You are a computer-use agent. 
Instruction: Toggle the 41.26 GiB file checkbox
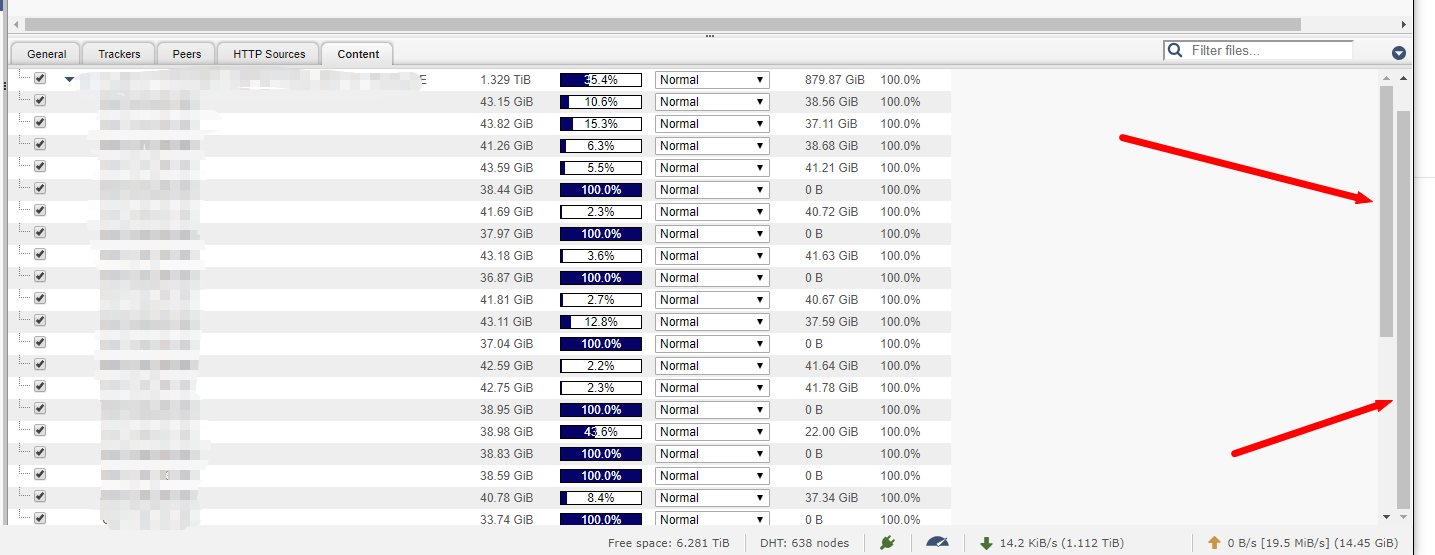[40, 144]
